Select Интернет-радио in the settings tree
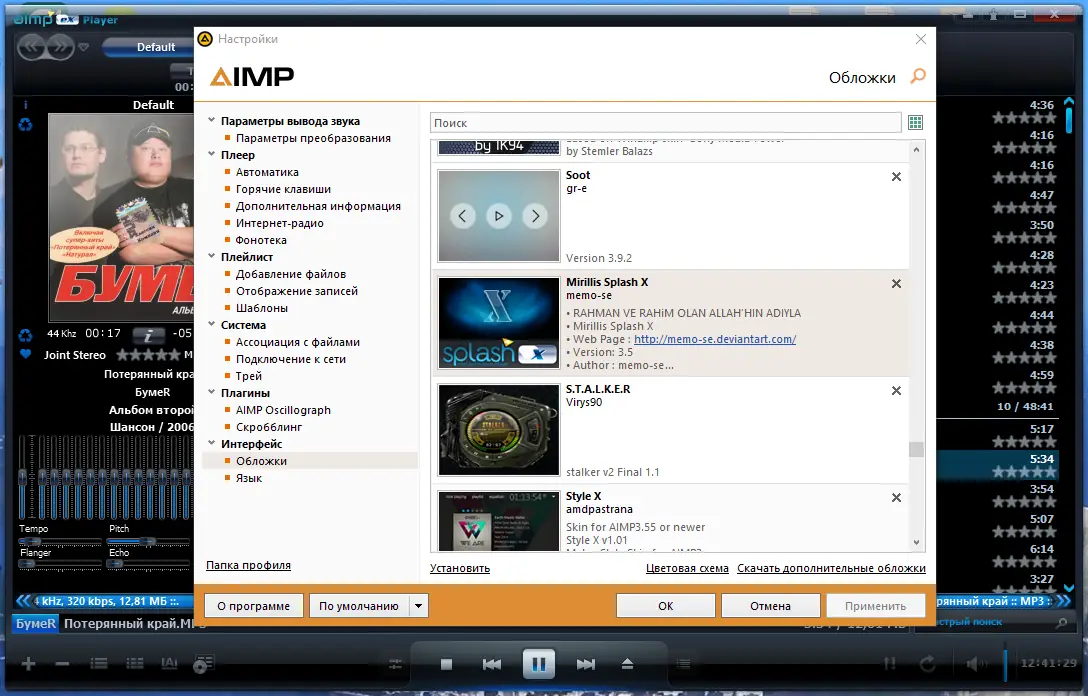Screen dimensions: 1088x696 pyautogui.click(x=280, y=223)
